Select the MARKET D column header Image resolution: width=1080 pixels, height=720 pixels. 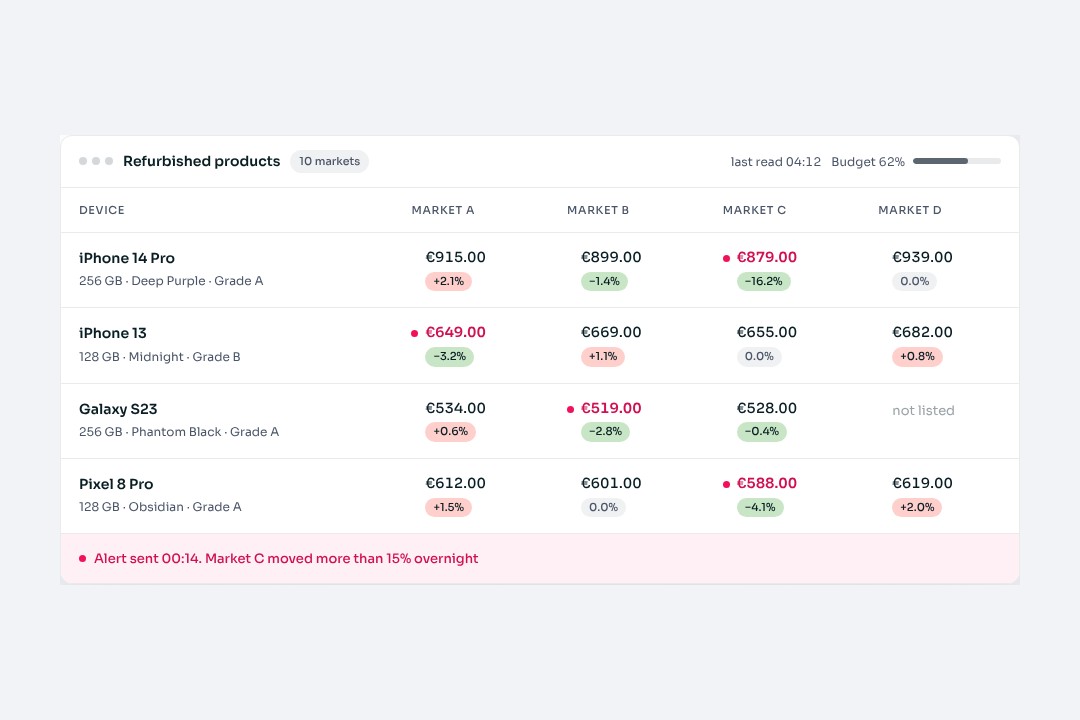point(910,210)
